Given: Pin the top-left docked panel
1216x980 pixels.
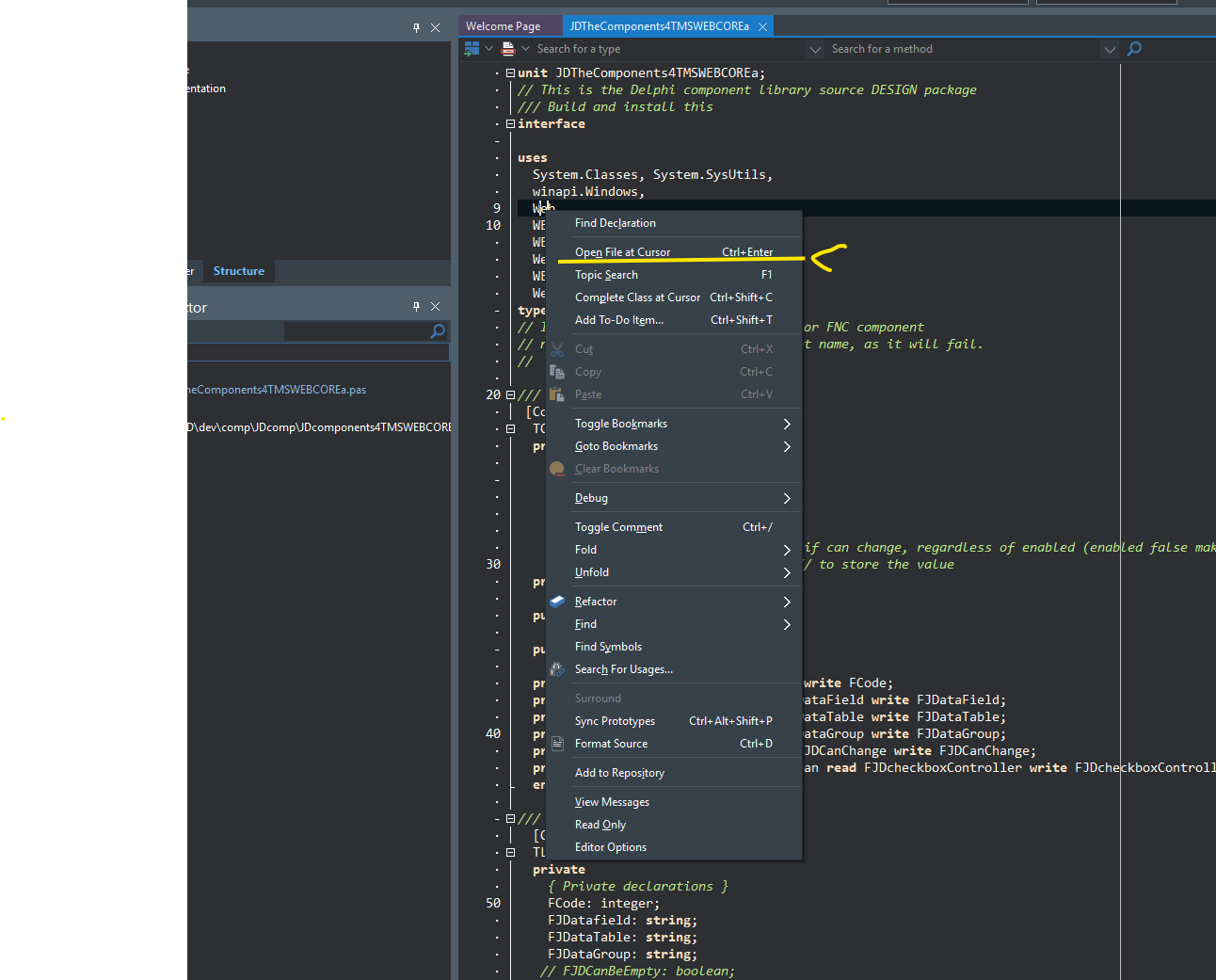Looking at the screenshot, I should 416,28.
